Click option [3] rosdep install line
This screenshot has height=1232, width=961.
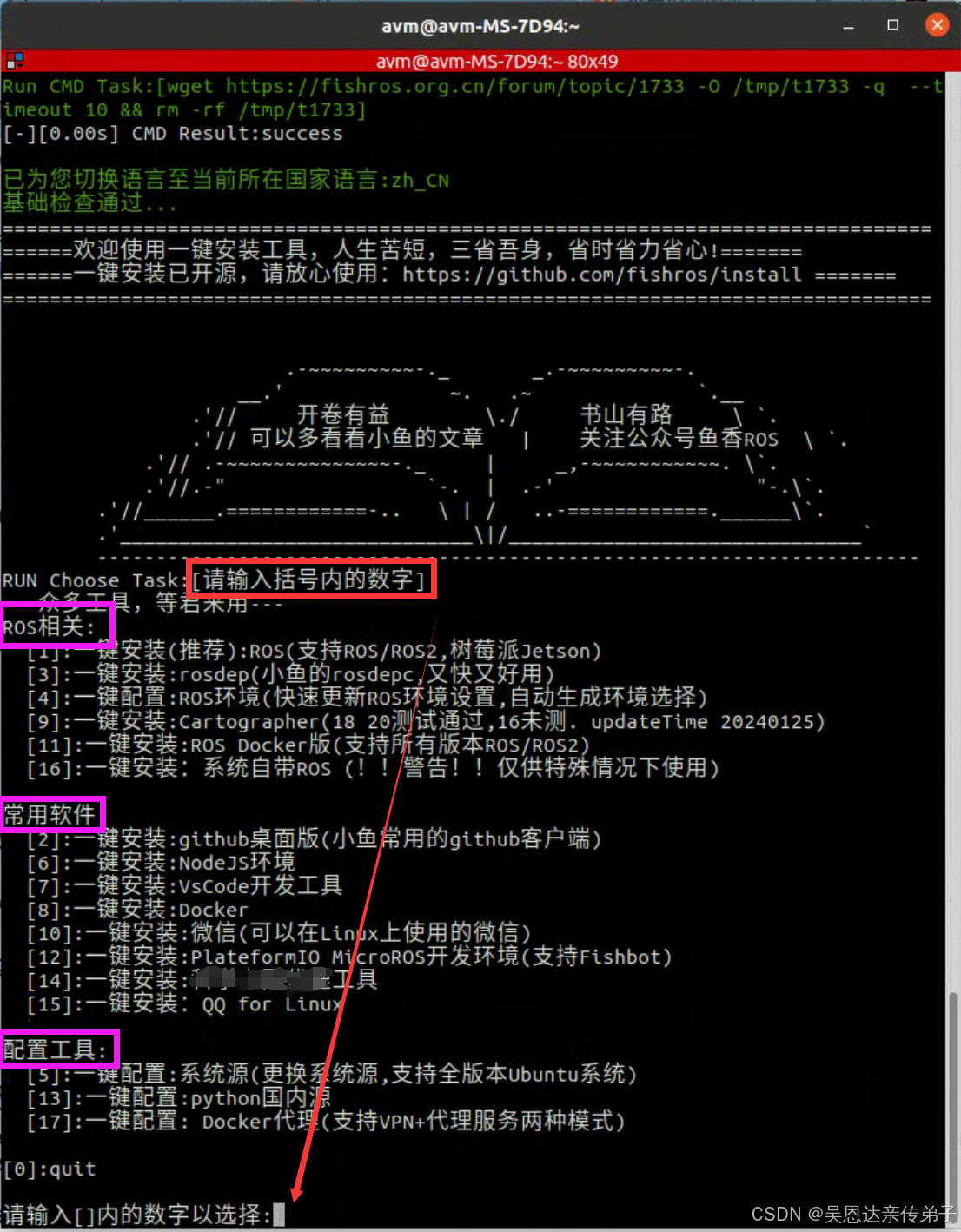pyautogui.click(x=290, y=674)
